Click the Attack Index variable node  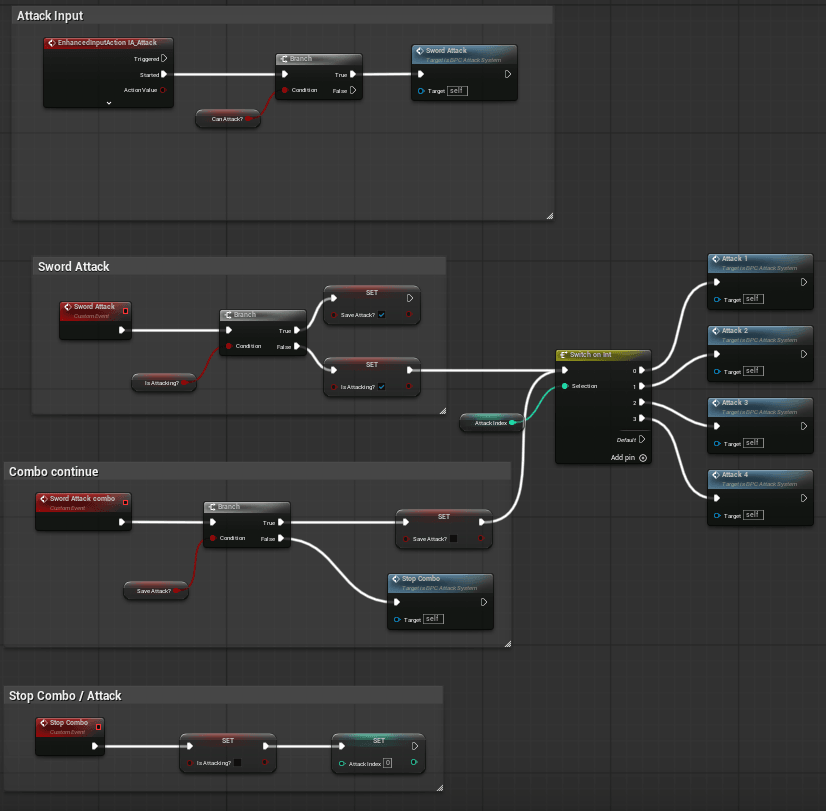491,423
